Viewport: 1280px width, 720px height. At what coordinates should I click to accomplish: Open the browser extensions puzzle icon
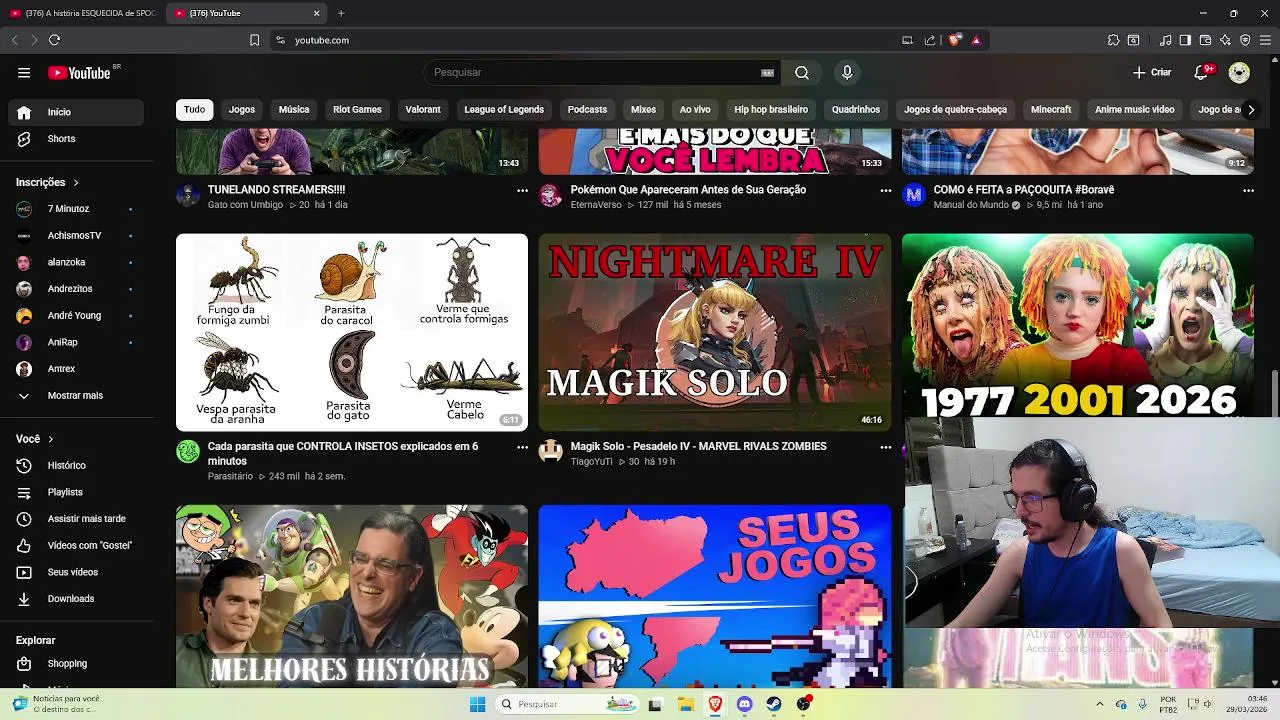click(1113, 40)
